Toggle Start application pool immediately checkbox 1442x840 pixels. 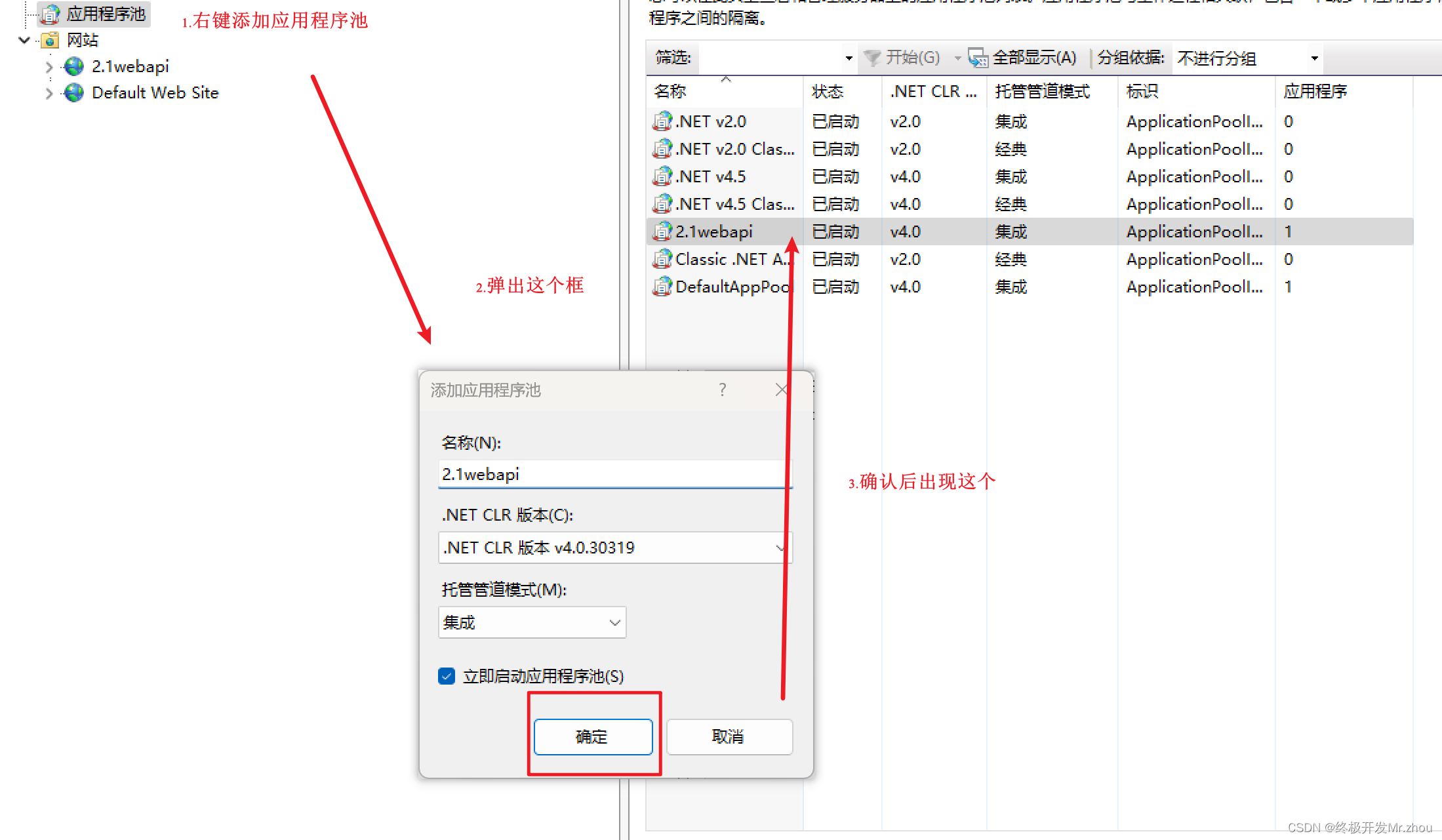(x=447, y=676)
